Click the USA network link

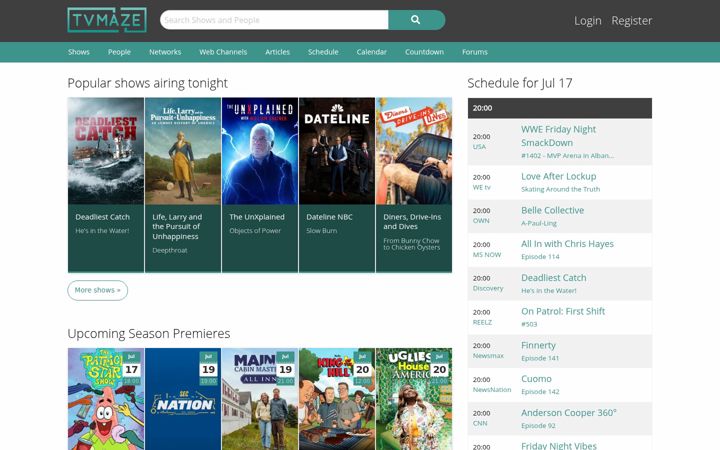479,146
